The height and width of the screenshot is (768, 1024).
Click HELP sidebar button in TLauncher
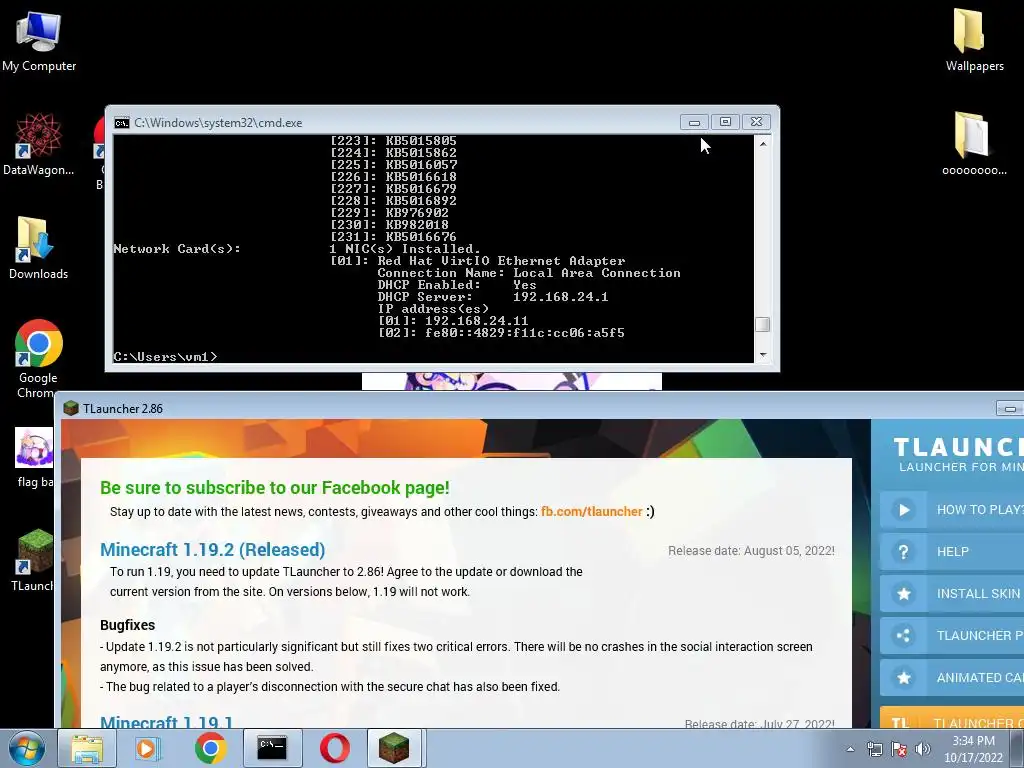(x=952, y=552)
